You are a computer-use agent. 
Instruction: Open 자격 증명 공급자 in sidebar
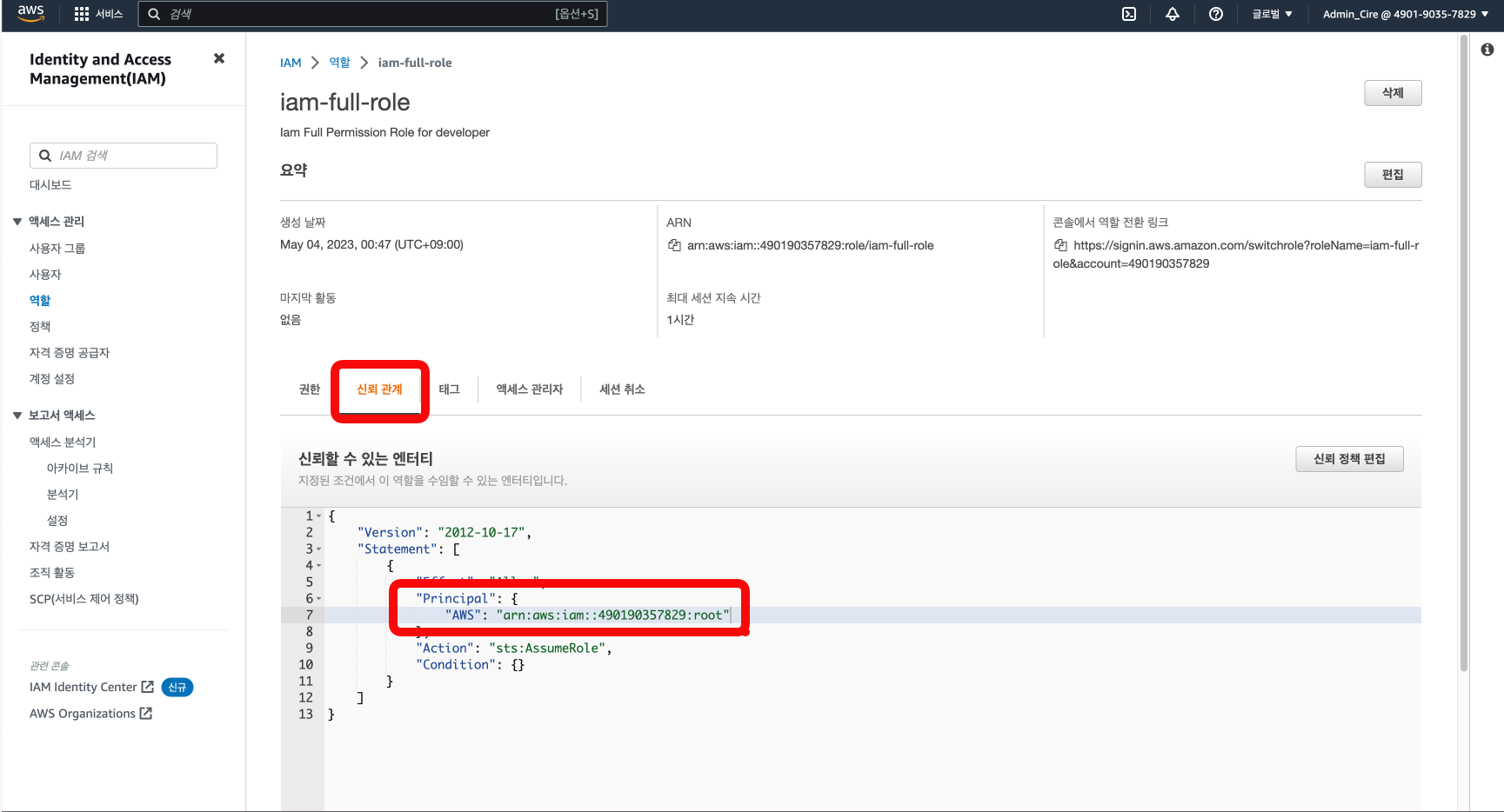[x=70, y=353]
